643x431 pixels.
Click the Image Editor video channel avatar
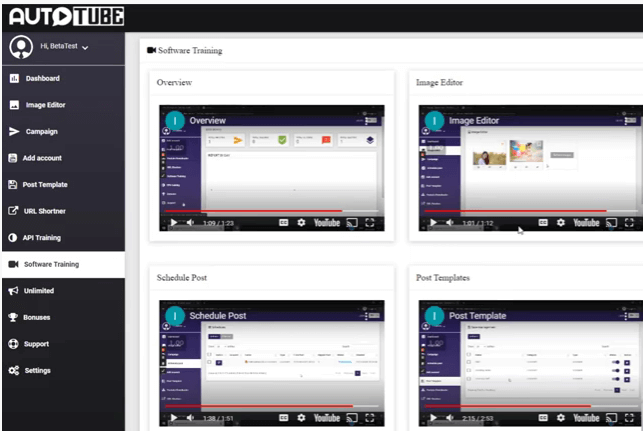click(x=435, y=121)
